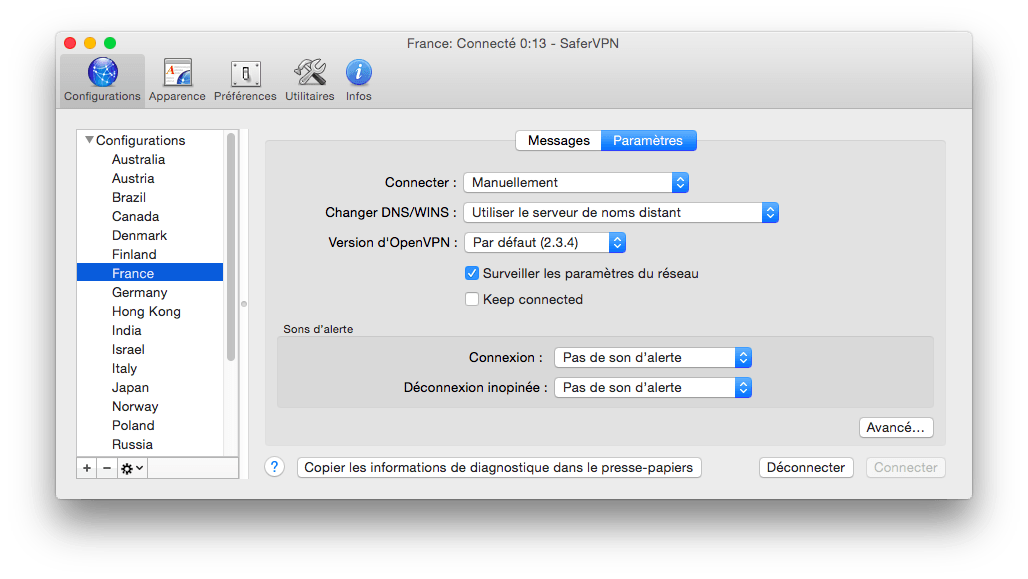Copy diagnostic info to the clipboard
Image resolution: width=1028 pixels, height=579 pixels.
(x=499, y=468)
